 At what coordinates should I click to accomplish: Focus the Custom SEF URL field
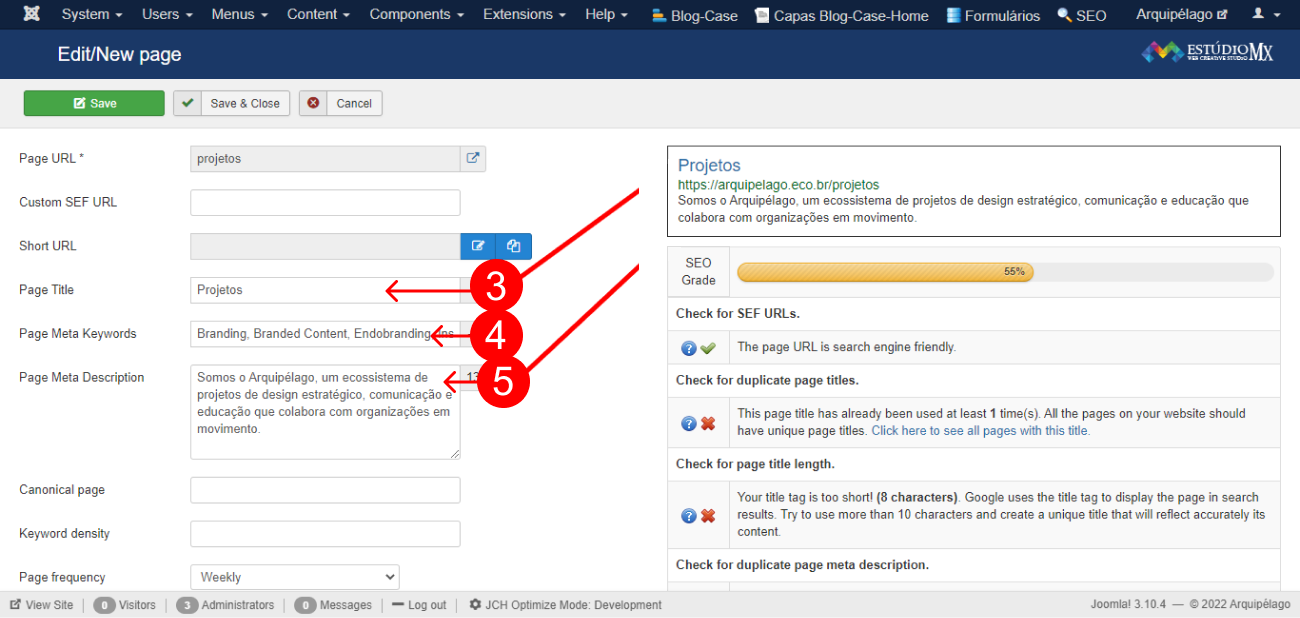tap(325, 202)
